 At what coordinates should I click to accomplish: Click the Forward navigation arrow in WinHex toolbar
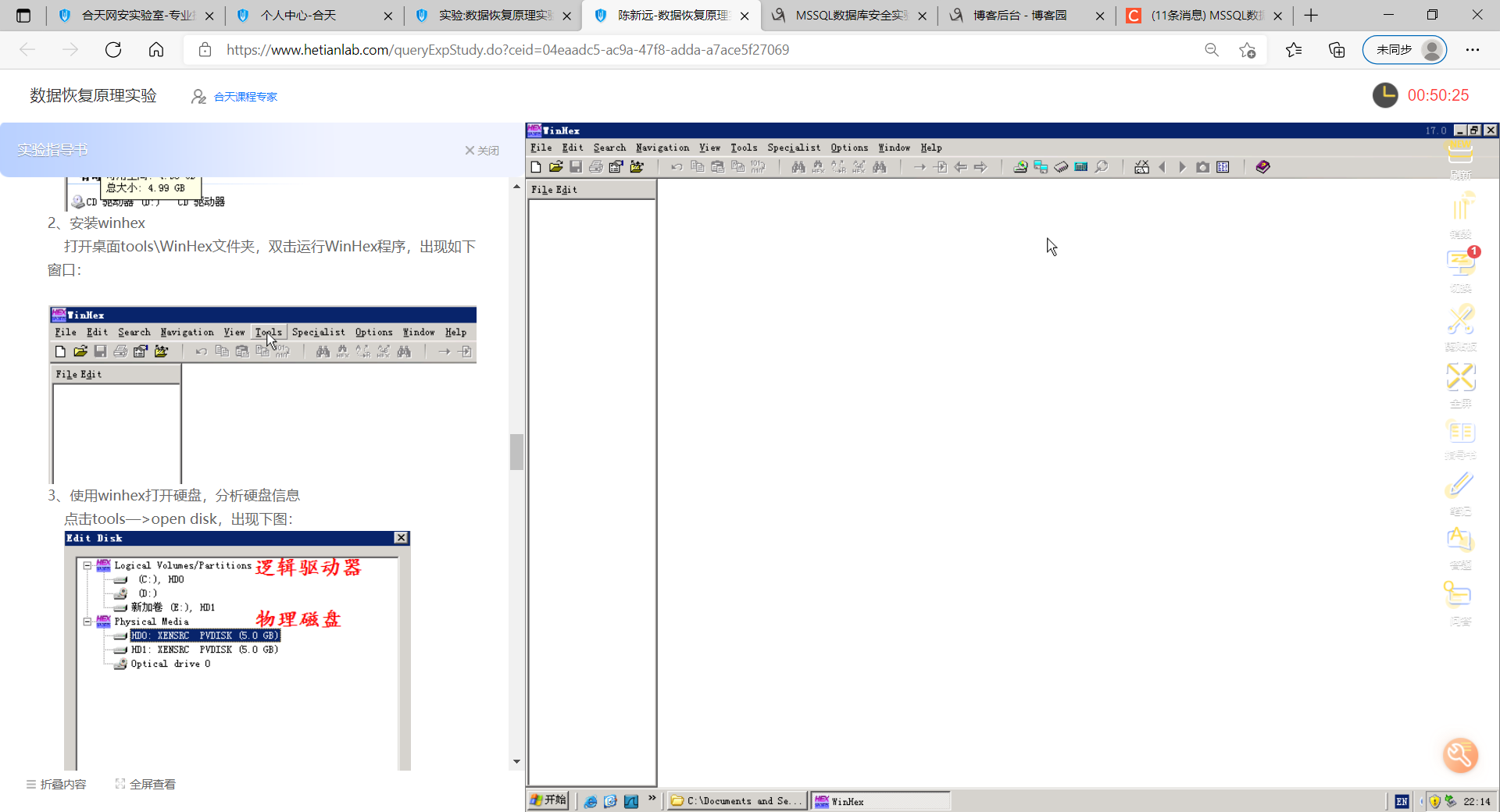point(980,167)
